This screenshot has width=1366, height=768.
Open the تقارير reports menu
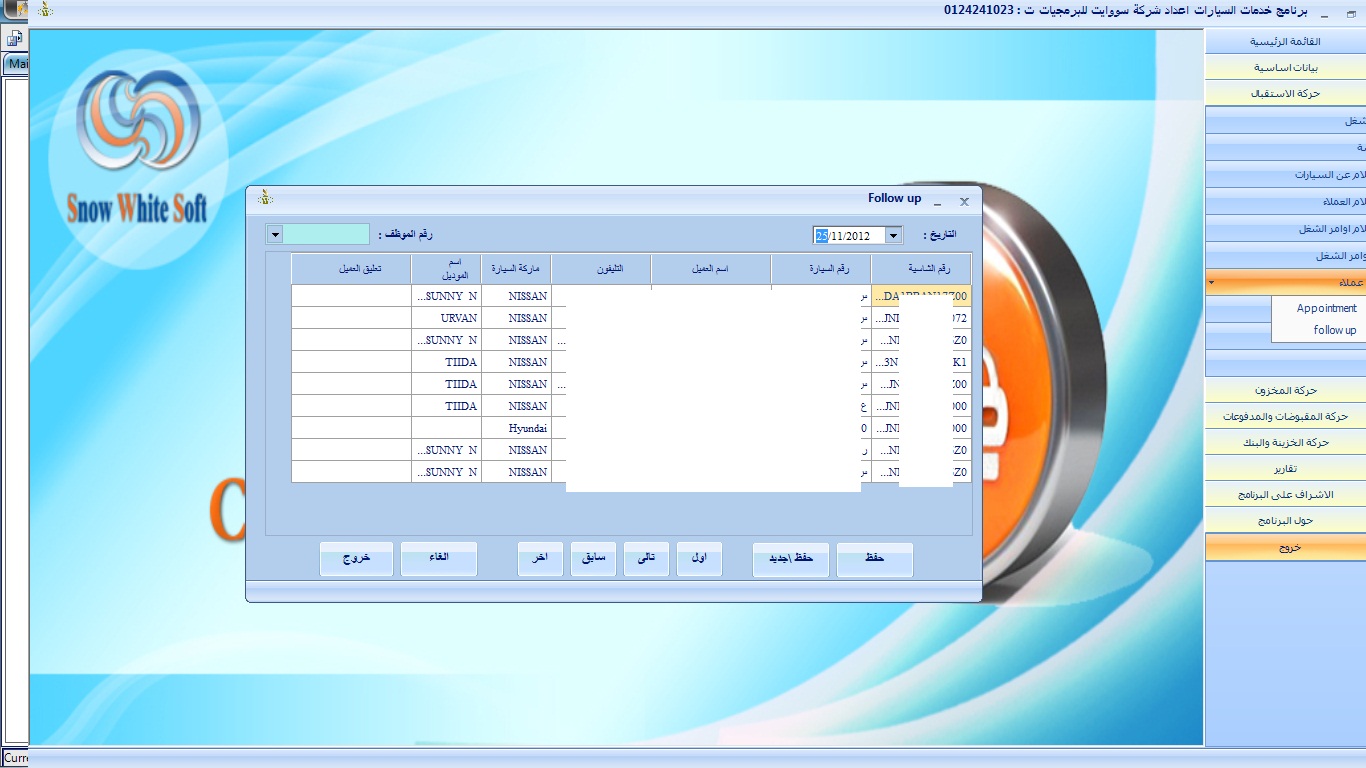click(1284, 469)
